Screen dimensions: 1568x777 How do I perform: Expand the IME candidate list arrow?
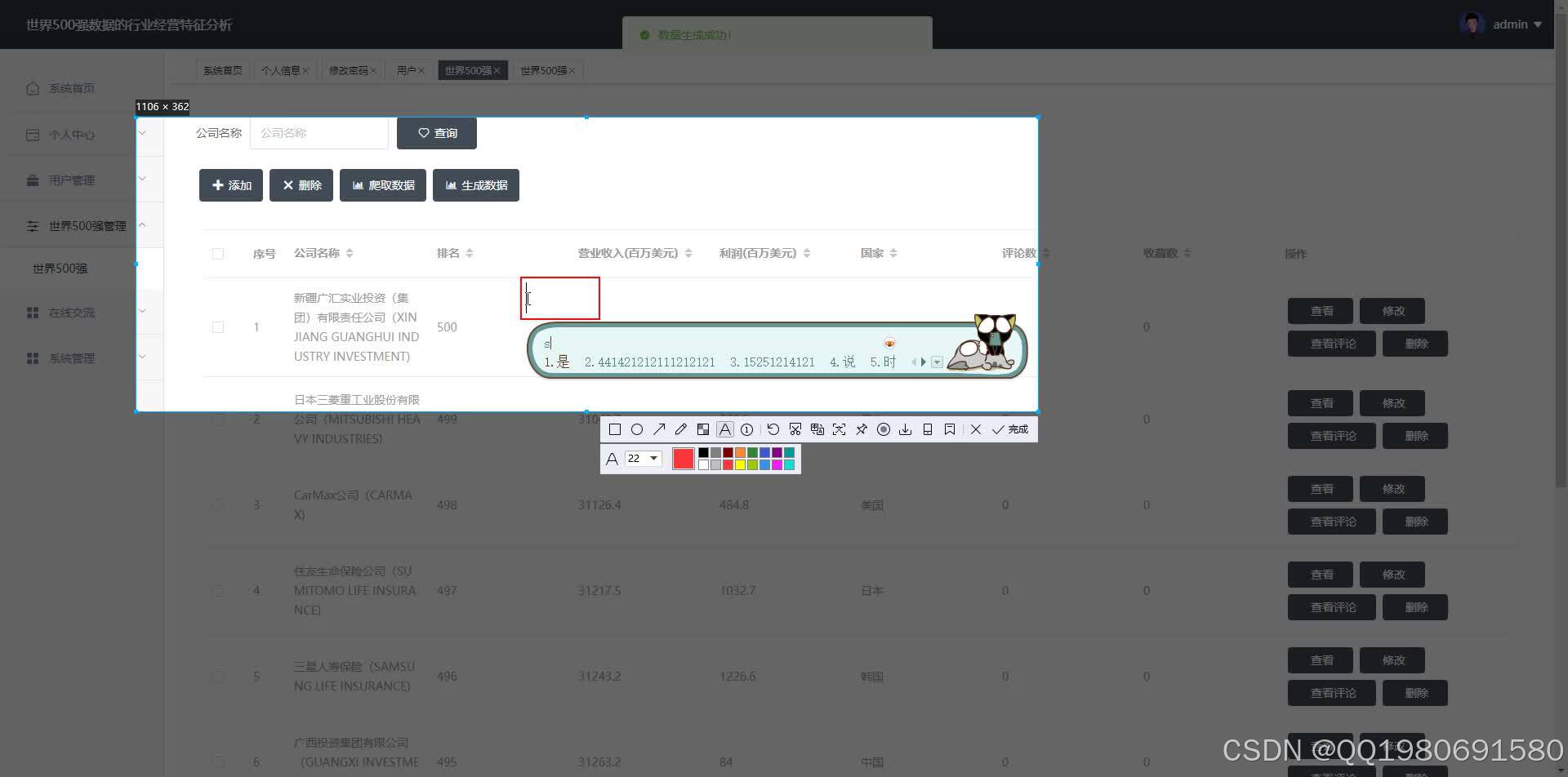click(938, 362)
